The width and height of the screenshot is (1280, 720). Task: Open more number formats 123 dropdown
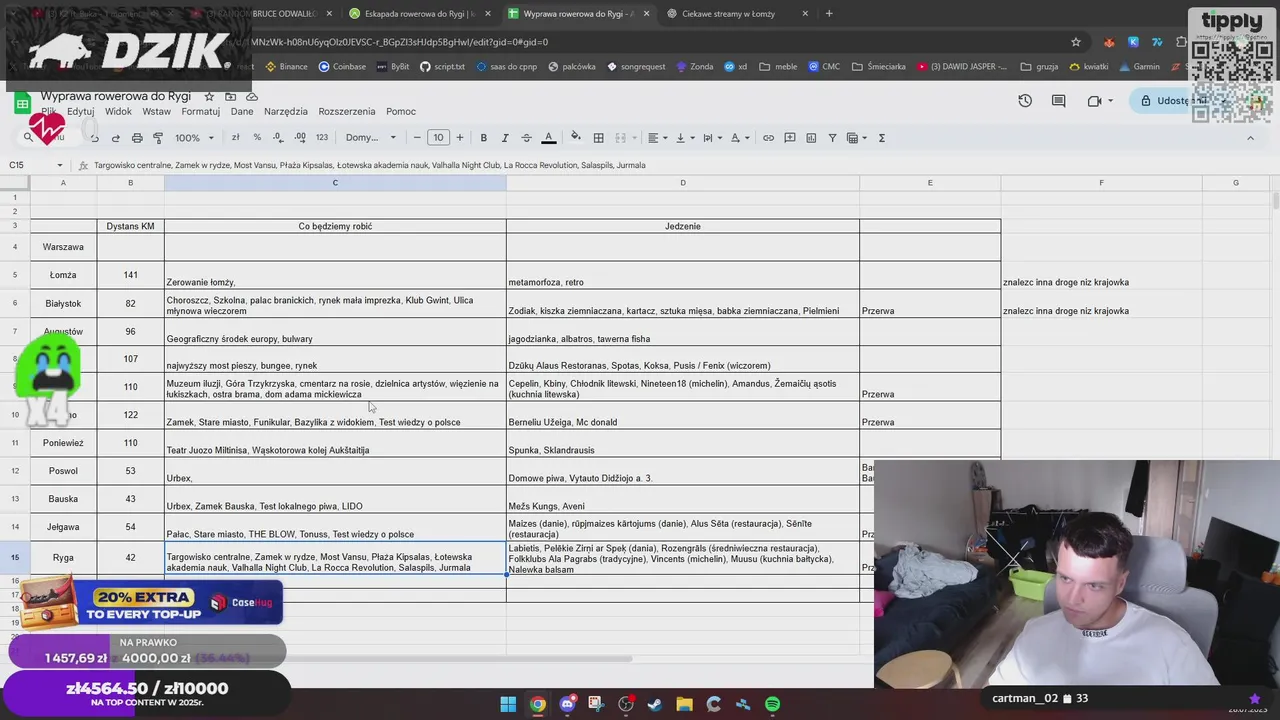point(321,138)
